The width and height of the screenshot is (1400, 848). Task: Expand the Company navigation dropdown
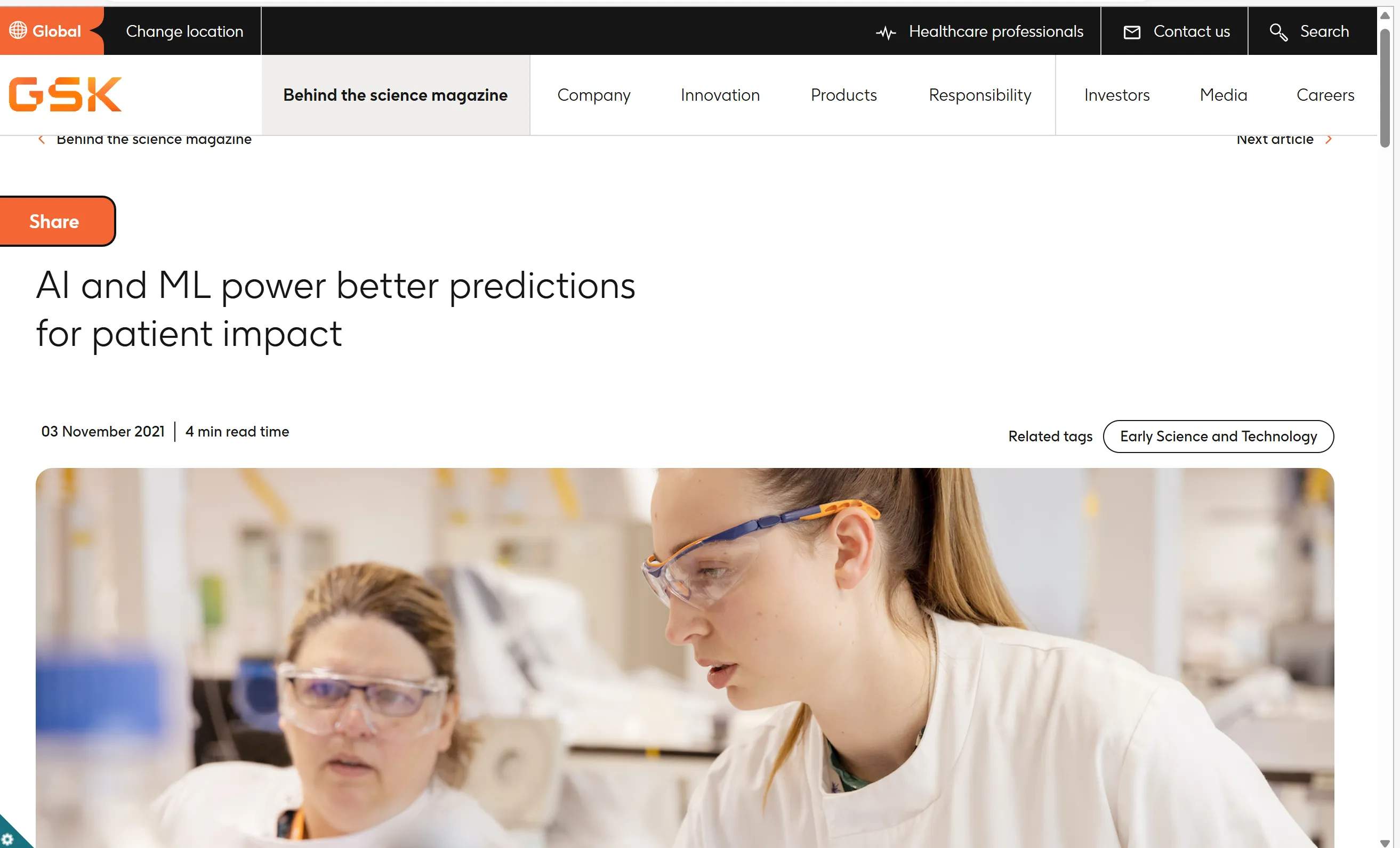(x=594, y=94)
